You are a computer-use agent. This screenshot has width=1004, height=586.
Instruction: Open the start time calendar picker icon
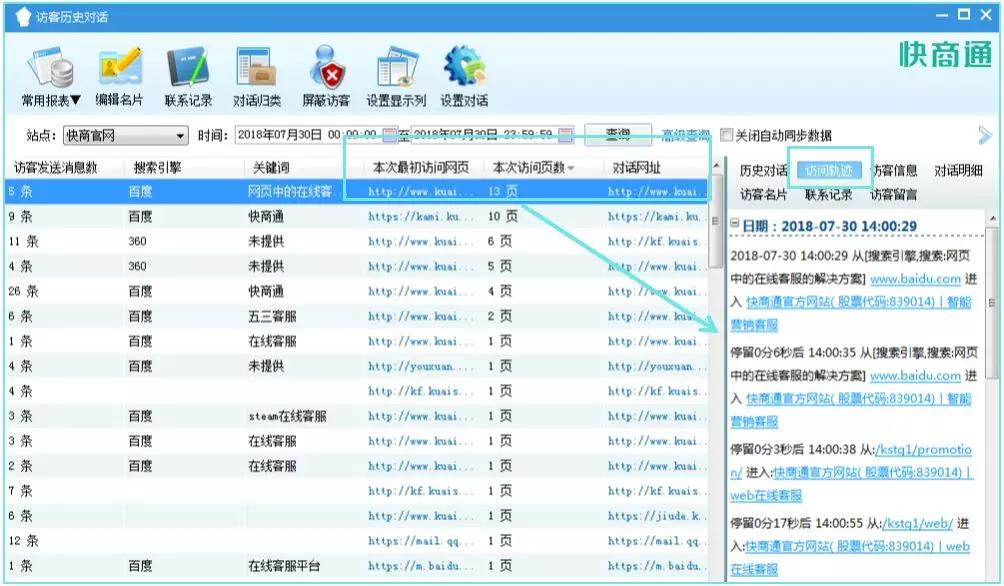[x=389, y=135]
